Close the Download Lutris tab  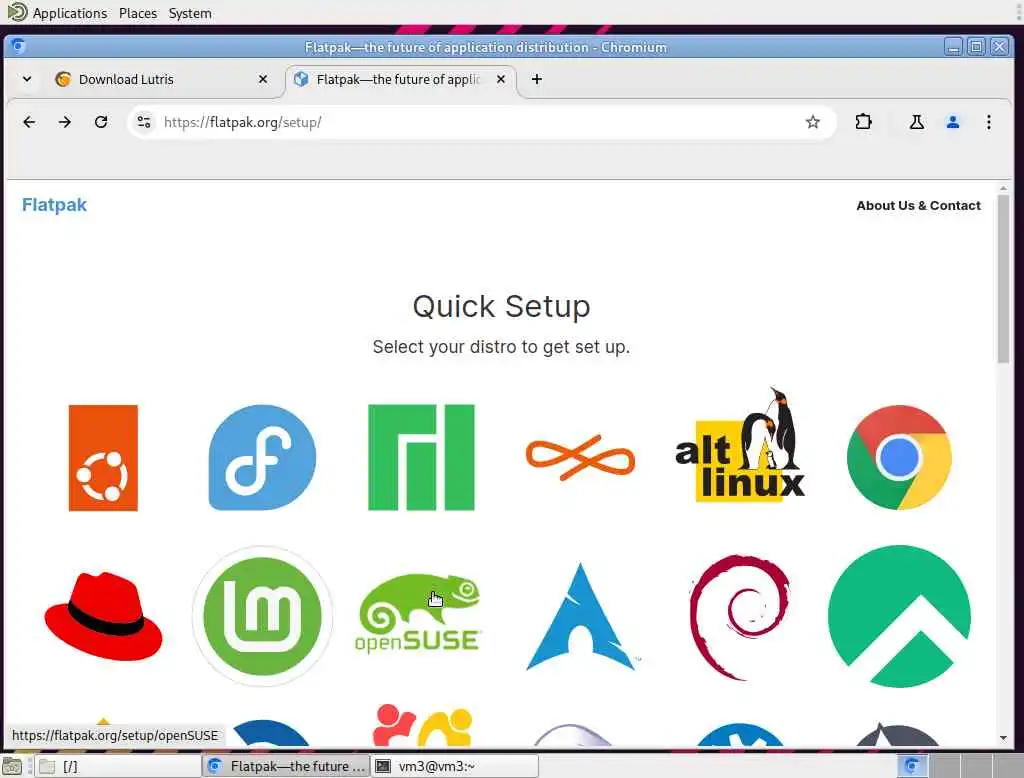coord(263,79)
